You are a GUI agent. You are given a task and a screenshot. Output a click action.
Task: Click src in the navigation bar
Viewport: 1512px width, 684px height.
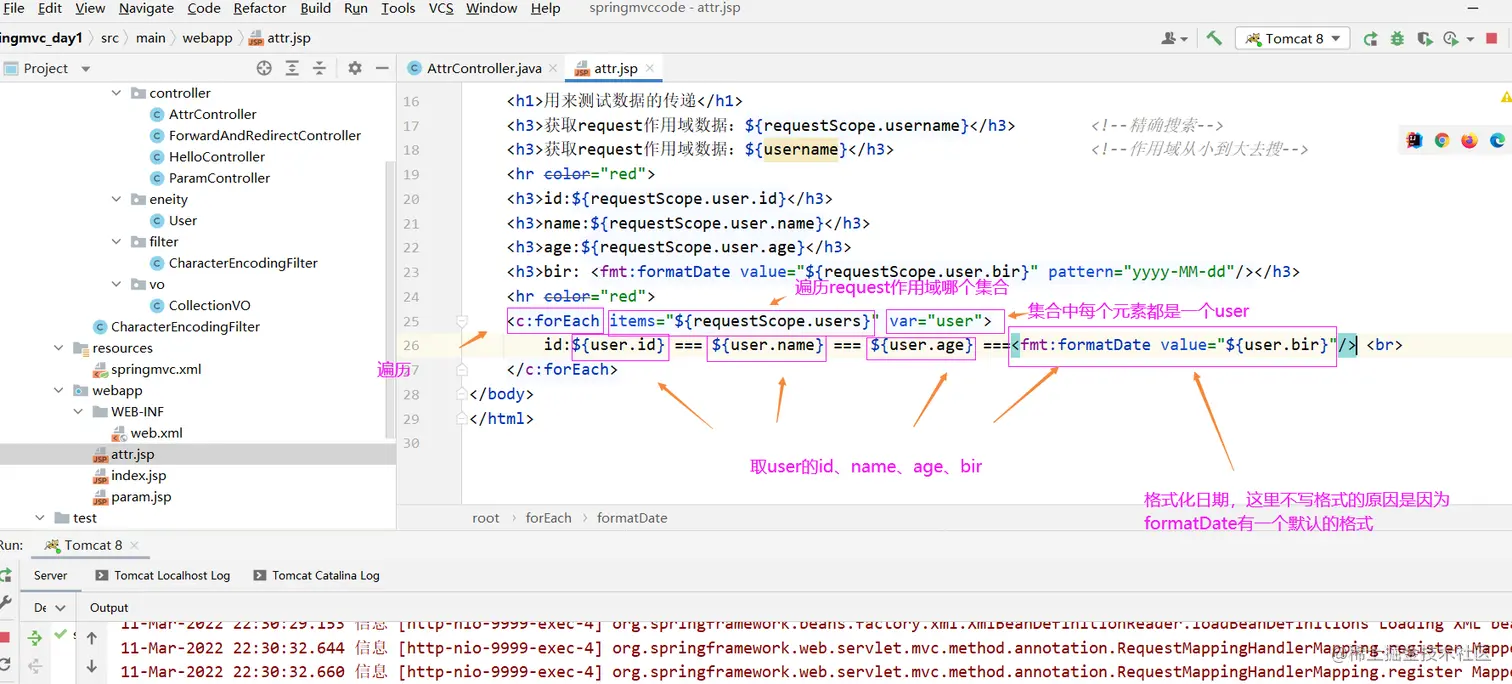pos(110,38)
